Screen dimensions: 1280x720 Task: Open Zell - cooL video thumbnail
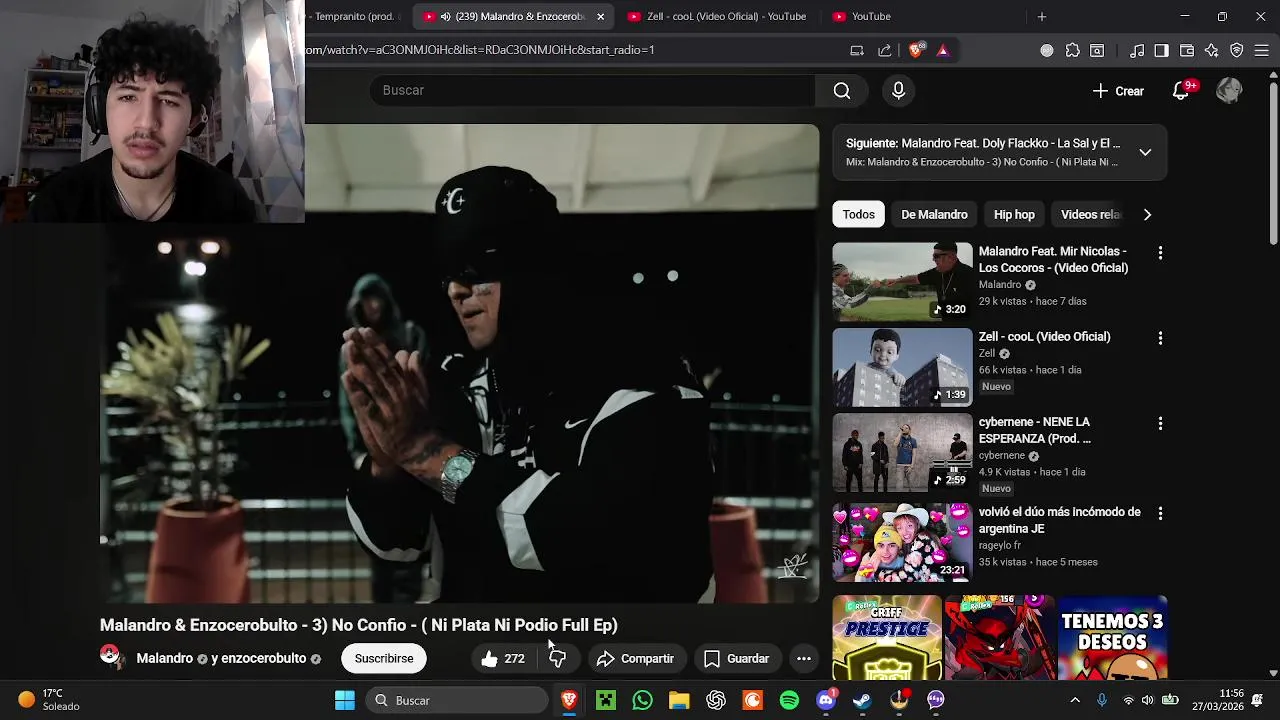click(902, 367)
